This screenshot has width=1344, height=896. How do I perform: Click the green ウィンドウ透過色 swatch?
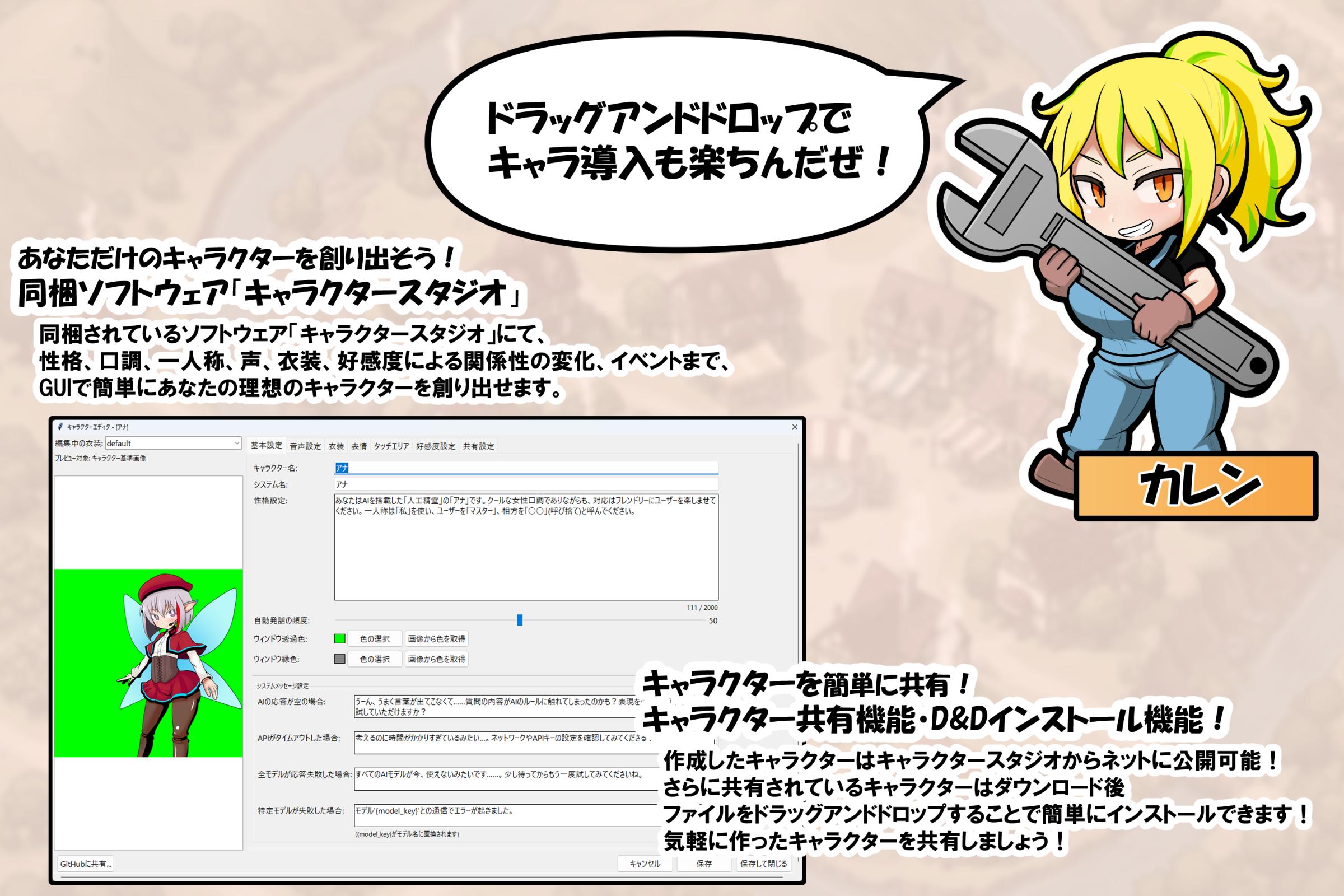pyautogui.click(x=339, y=639)
